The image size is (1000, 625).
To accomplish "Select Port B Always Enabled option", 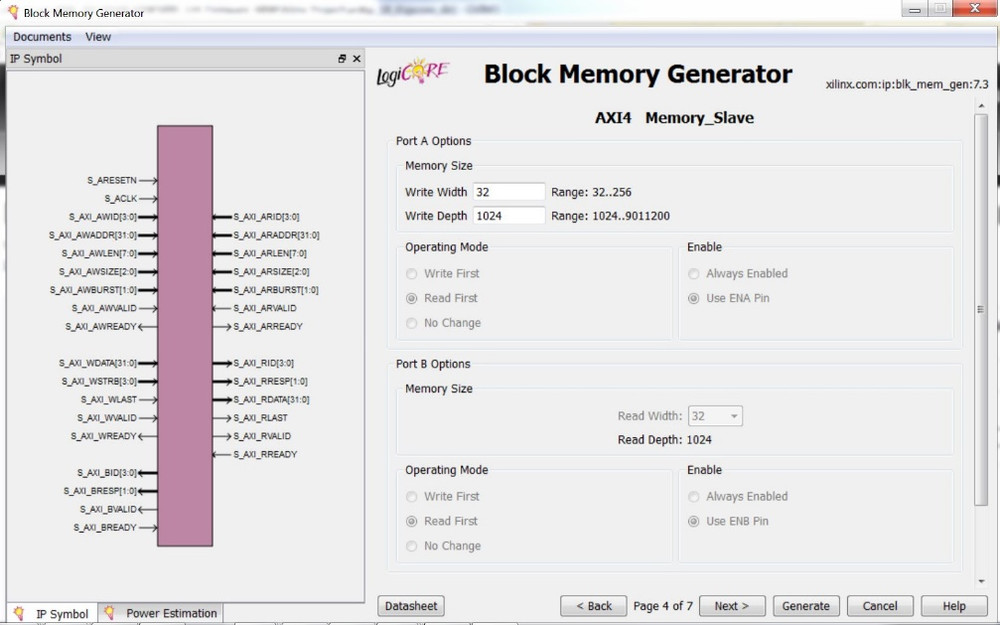I will [694, 496].
